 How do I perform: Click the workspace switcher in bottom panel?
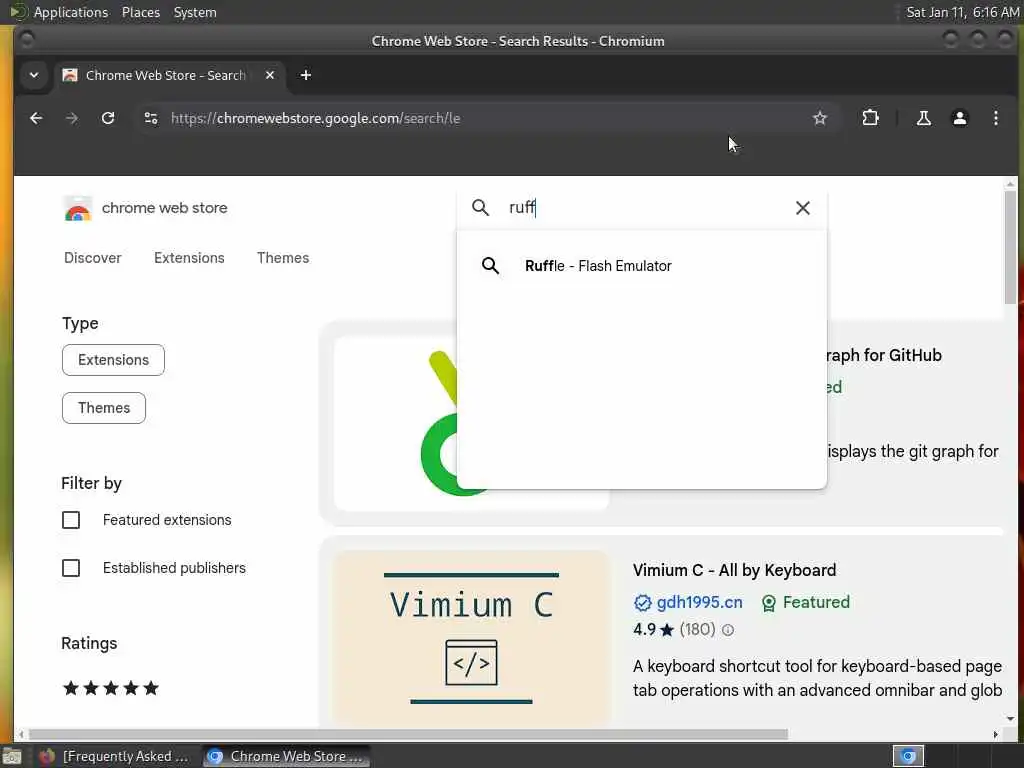click(x=908, y=756)
